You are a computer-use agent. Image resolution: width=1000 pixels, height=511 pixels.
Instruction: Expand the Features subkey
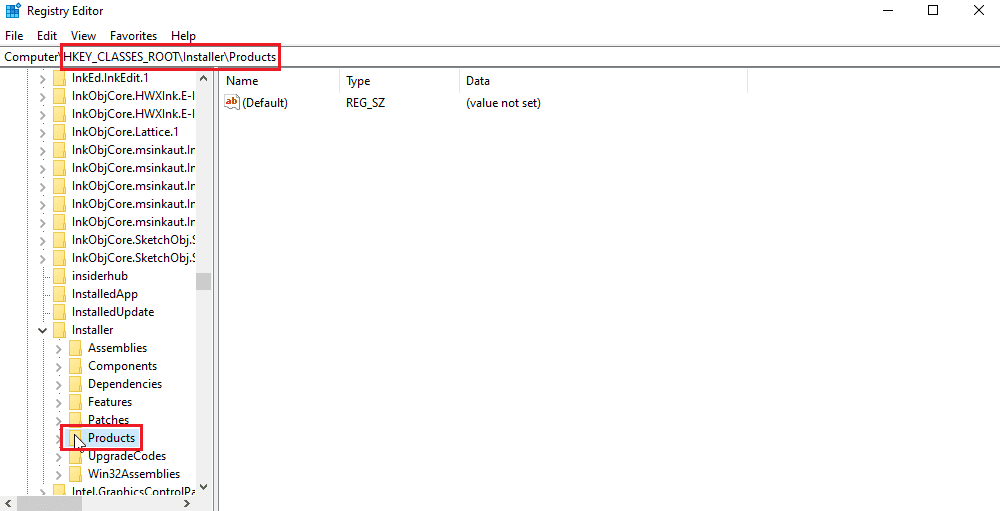[59, 402]
